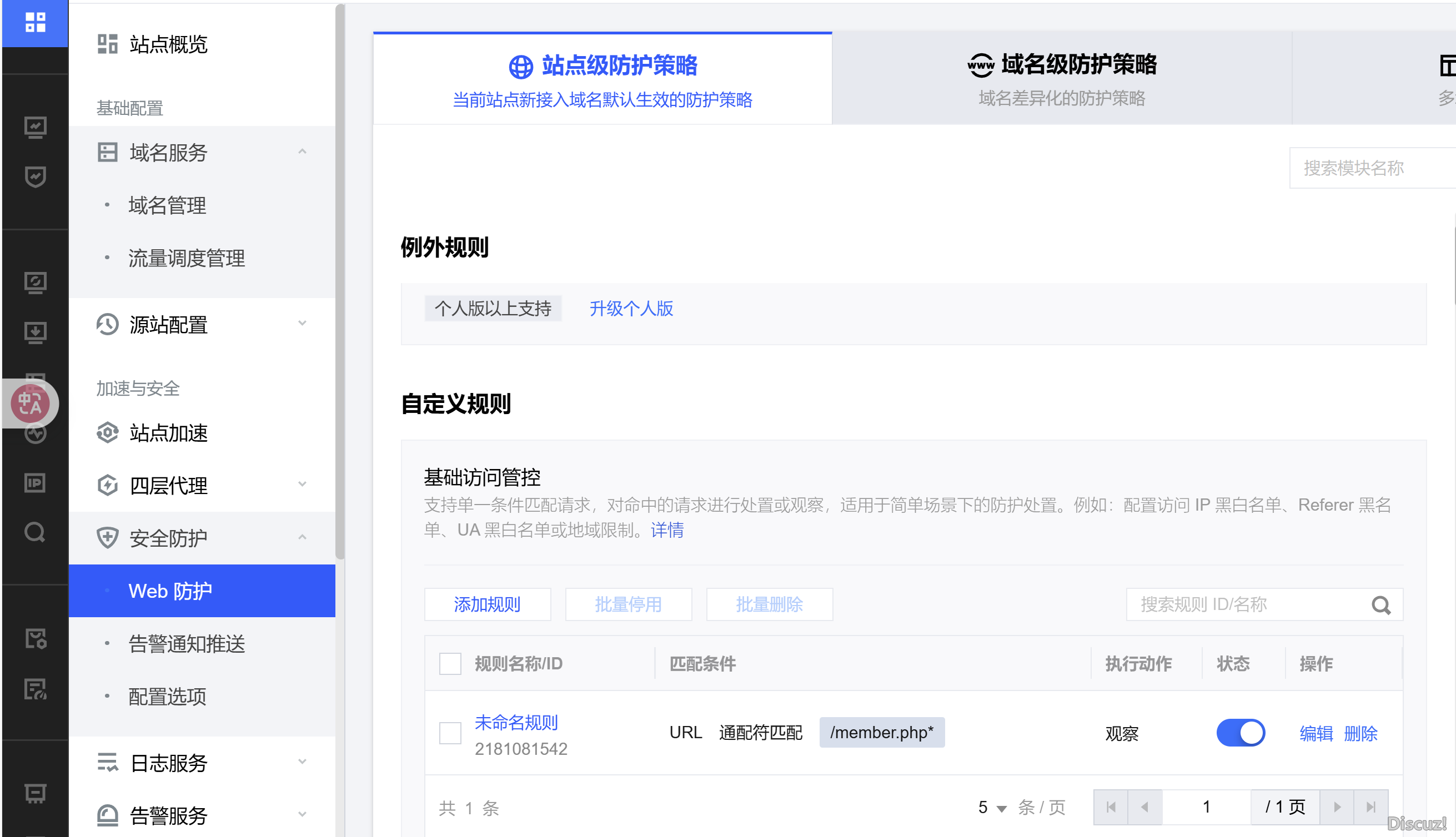Click the magnifier icon in dark sidebar
Viewport: 1456px width, 837px height.
[35, 533]
